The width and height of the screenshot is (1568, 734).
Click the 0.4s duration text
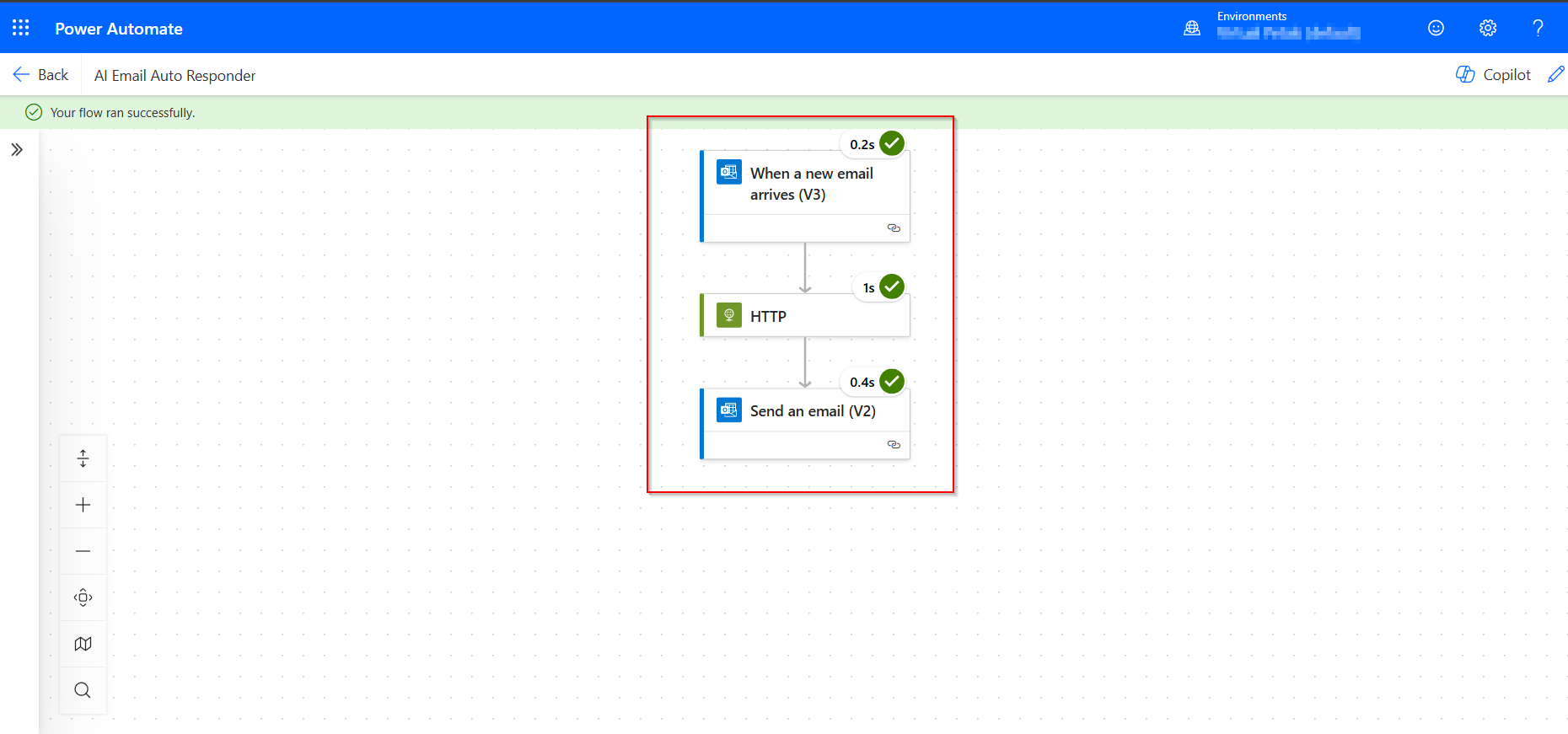click(862, 383)
